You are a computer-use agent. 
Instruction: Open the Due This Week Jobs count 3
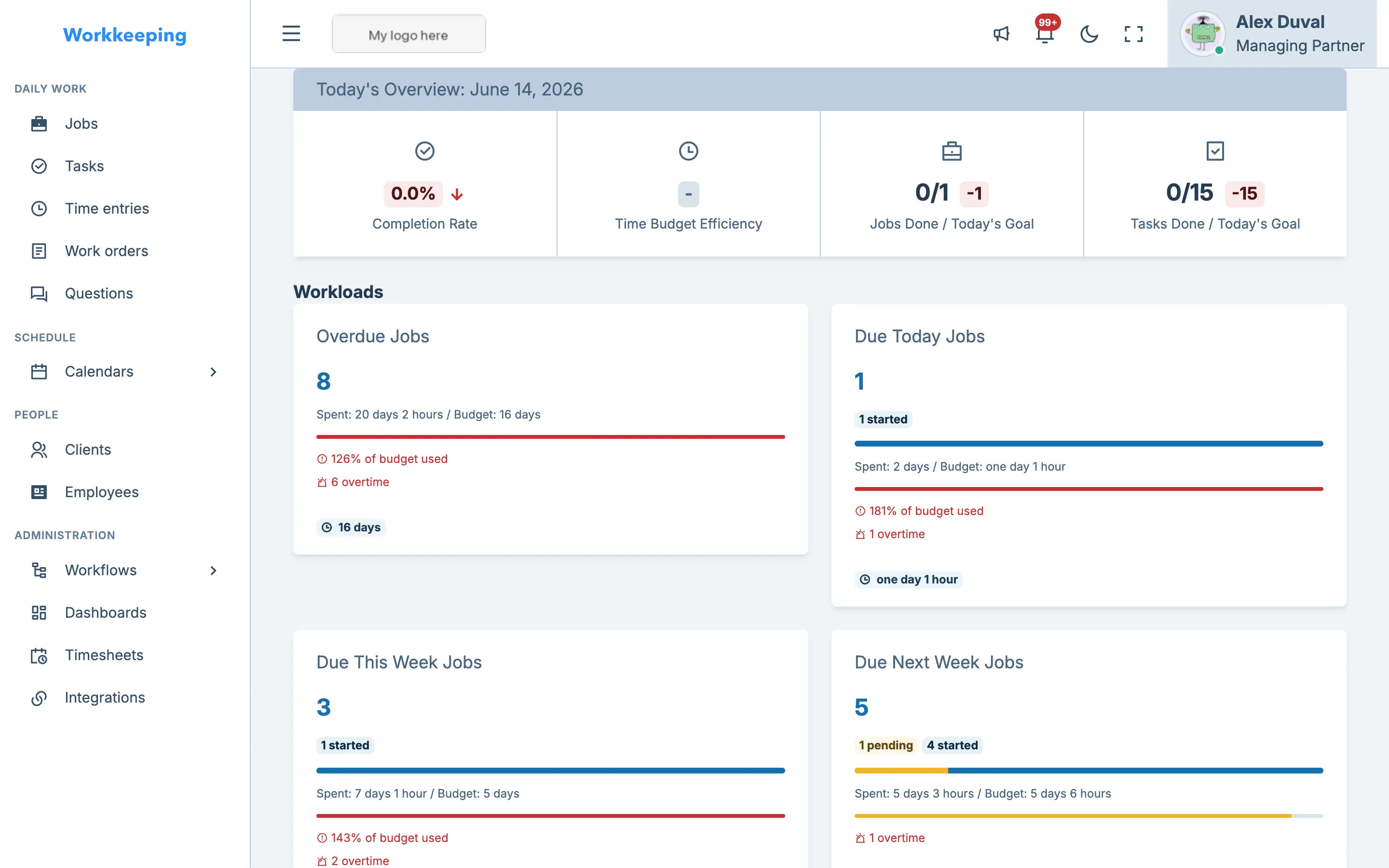(323, 707)
